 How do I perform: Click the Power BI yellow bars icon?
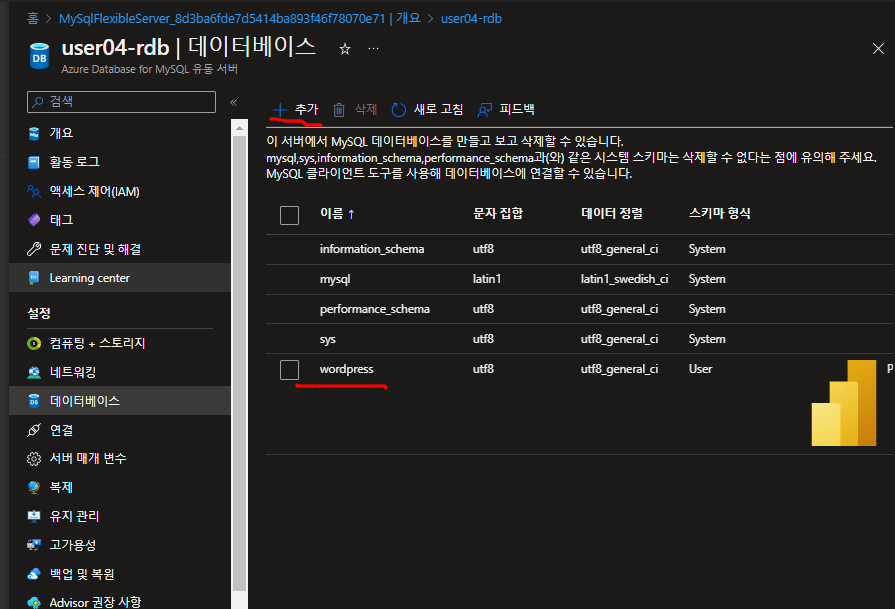point(844,403)
